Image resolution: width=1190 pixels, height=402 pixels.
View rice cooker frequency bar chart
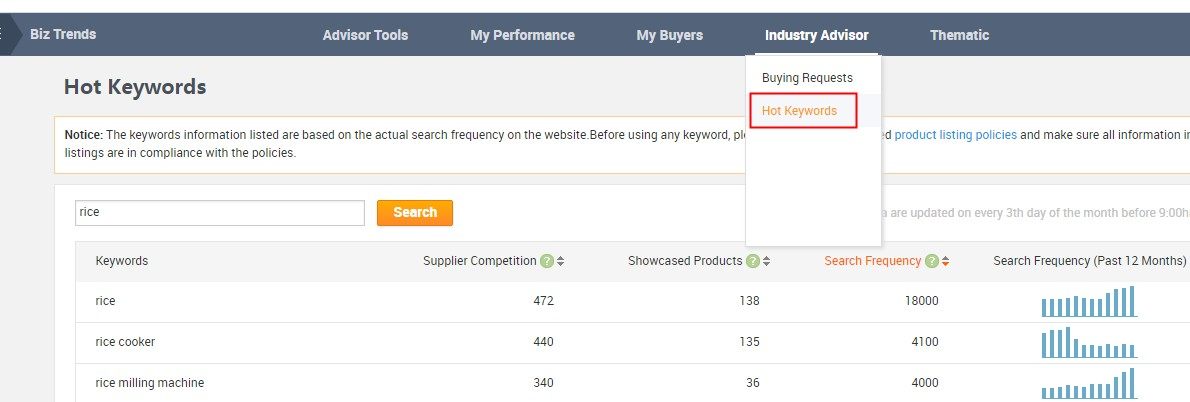[1089, 342]
